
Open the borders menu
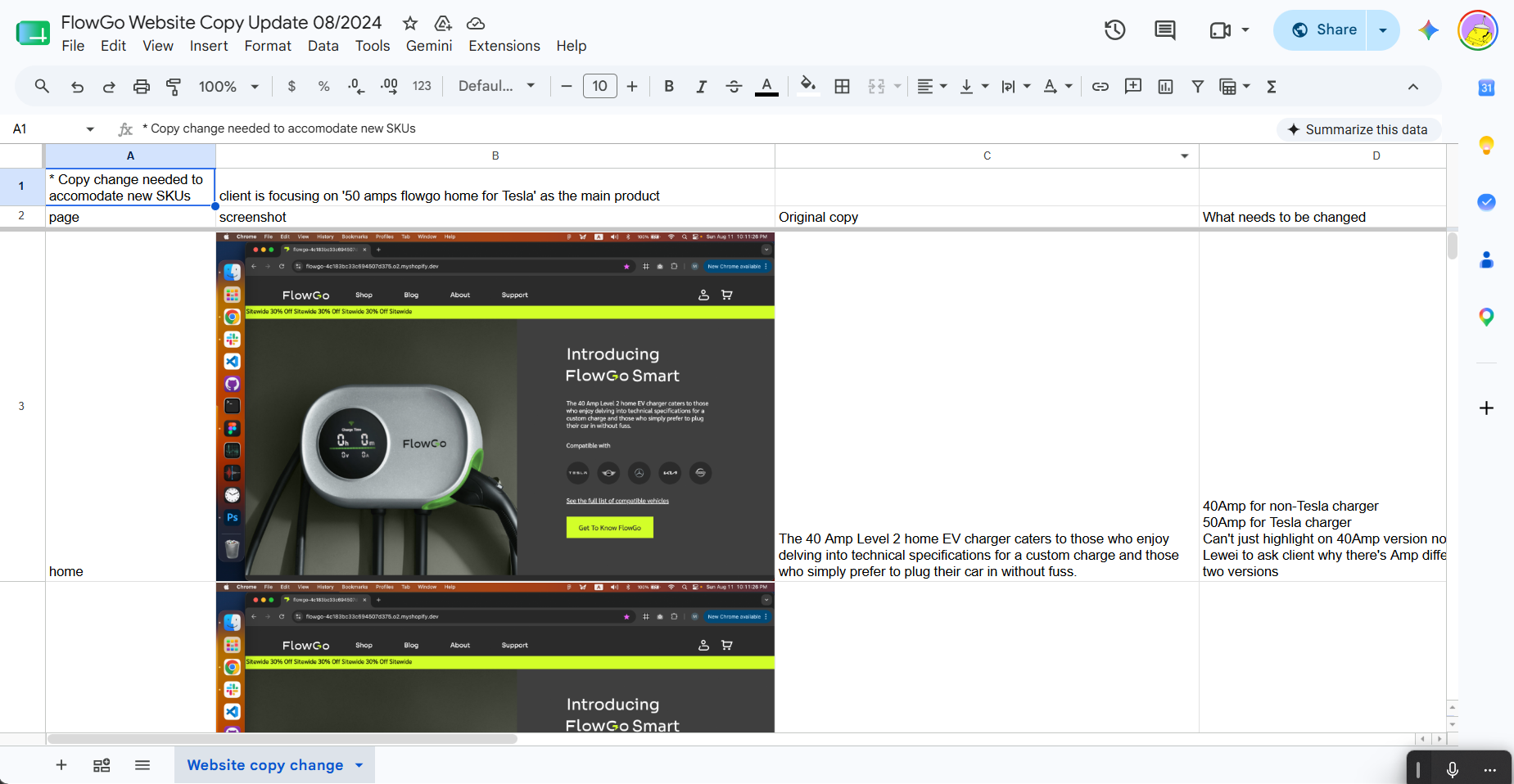842,86
